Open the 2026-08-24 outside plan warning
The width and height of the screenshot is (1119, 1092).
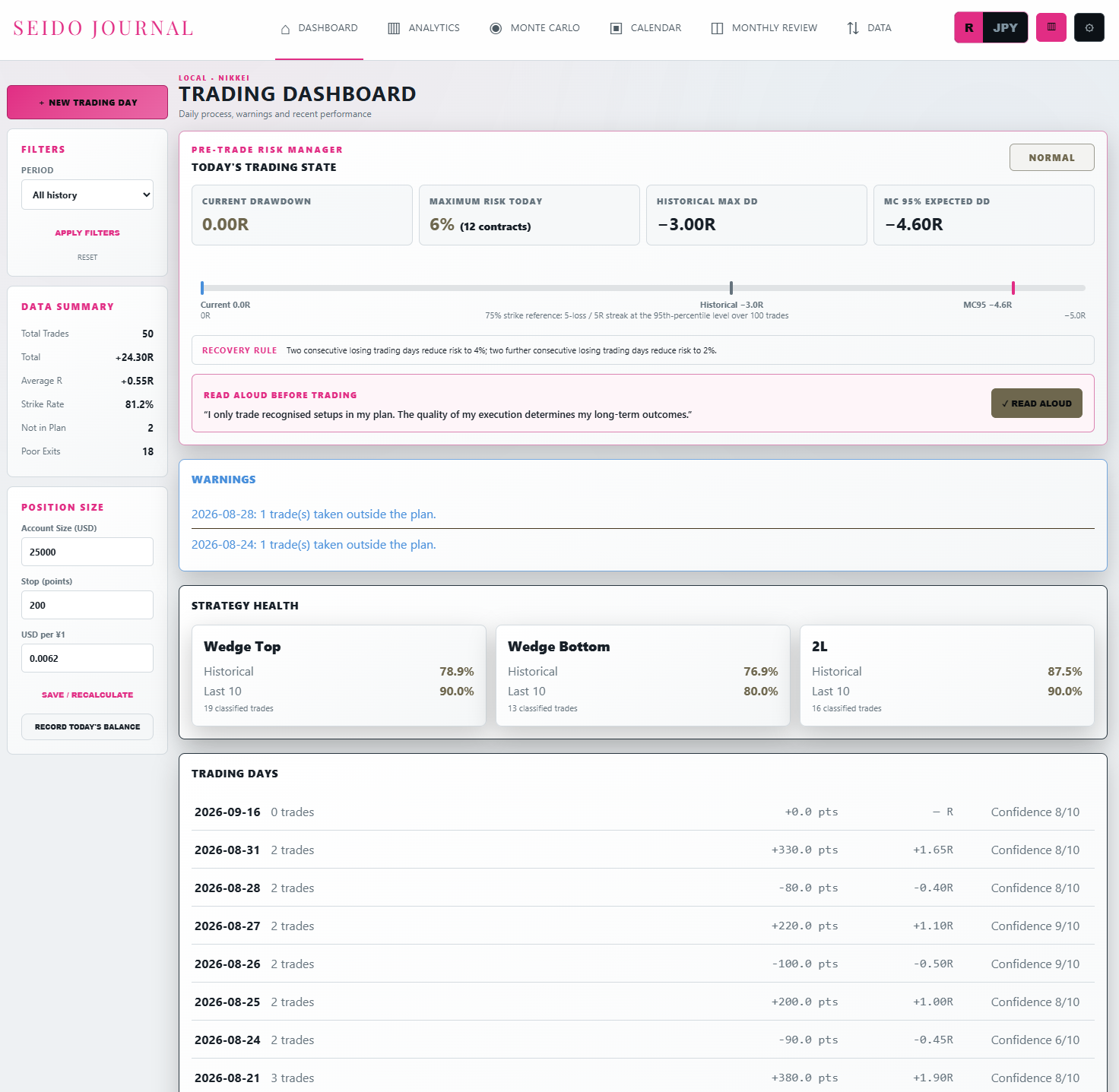coord(314,545)
